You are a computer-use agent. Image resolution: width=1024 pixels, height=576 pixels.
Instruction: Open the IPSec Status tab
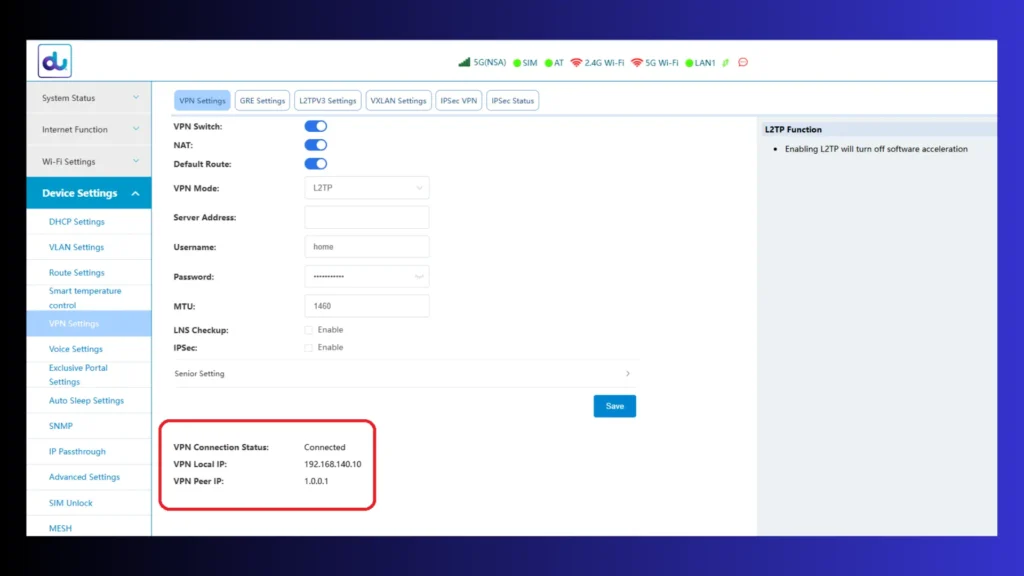click(513, 101)
